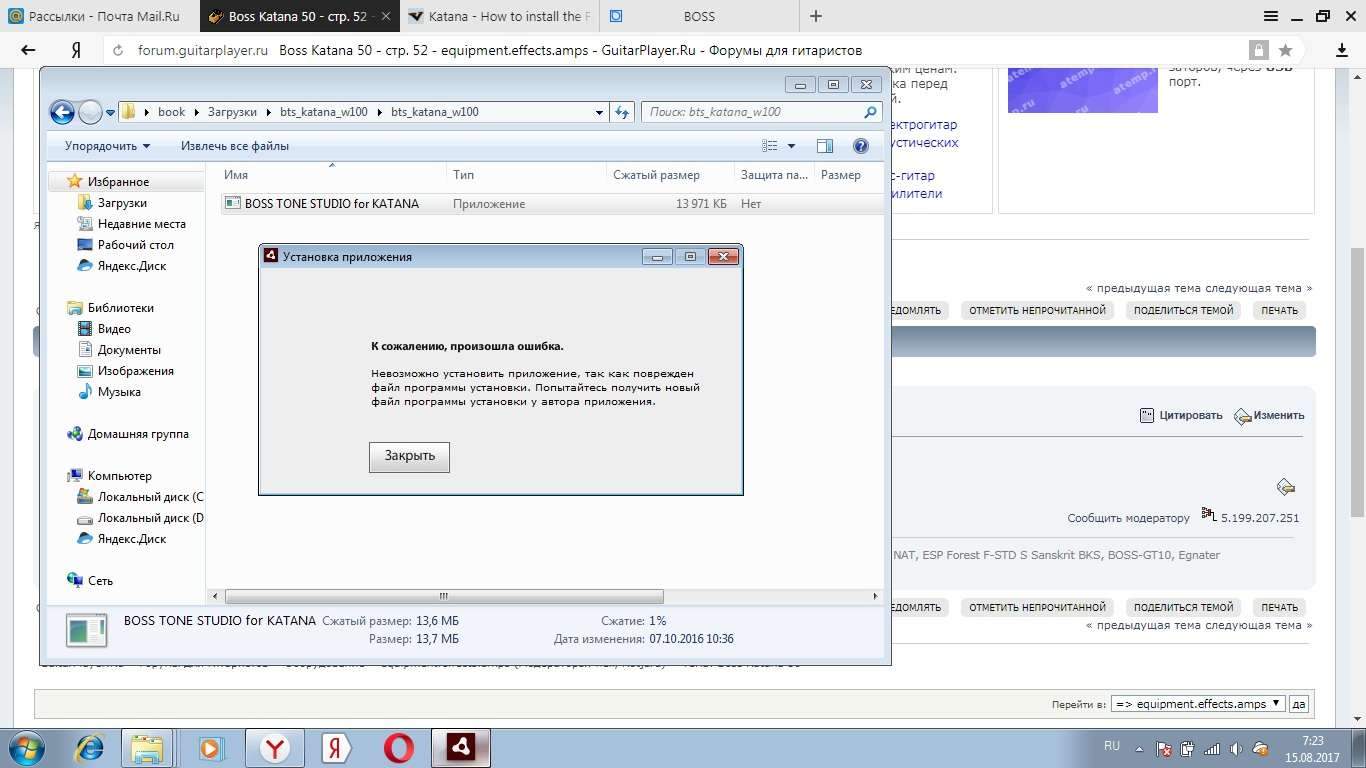This screenshot has width=1366, height=768.
Task: Select BOSS TONE STUDIO for KATANA file
Action: tap(331, 203)
